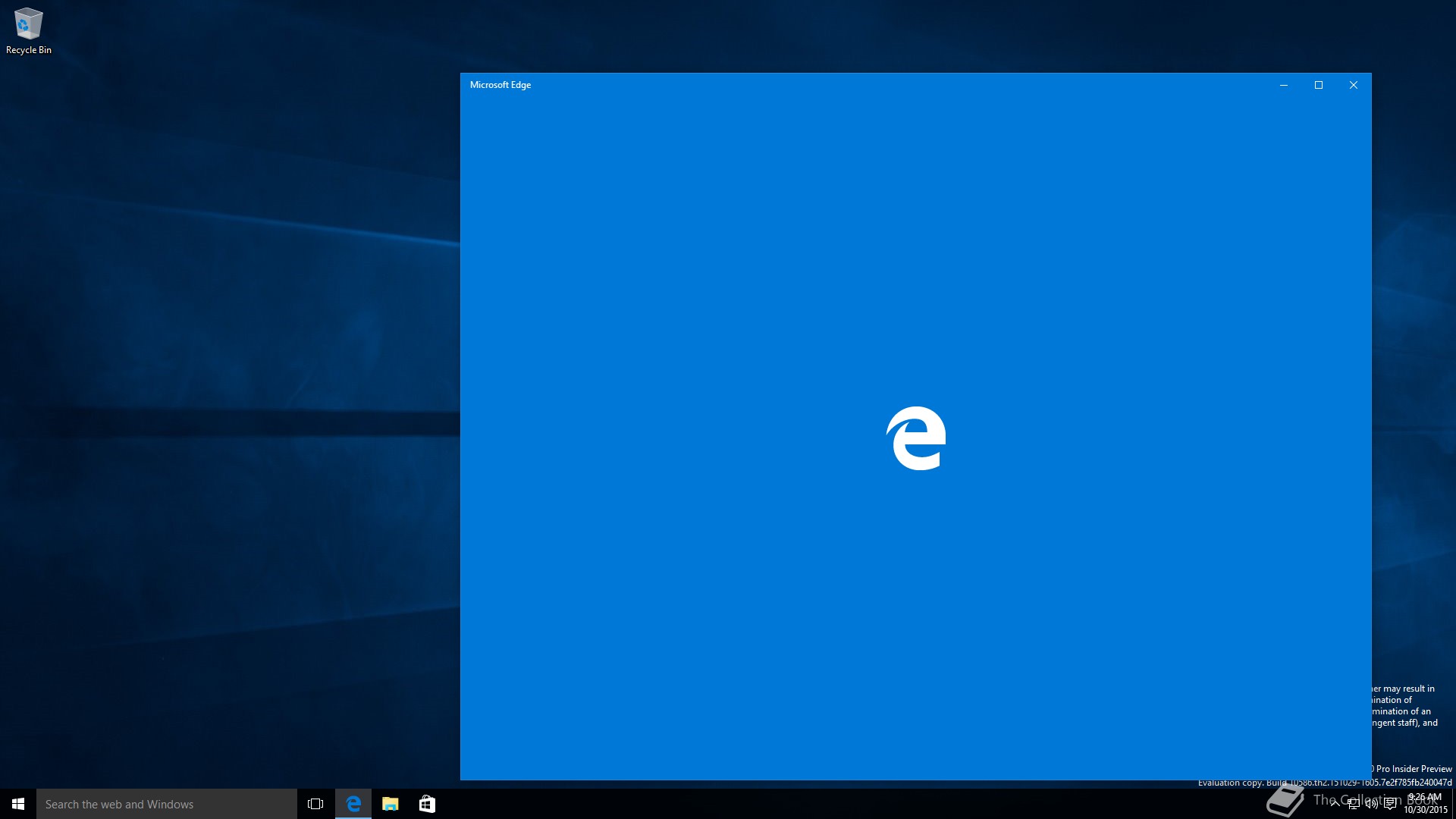
Task: Open the Recycle Bin desktop icon
Action: [29, 31]
